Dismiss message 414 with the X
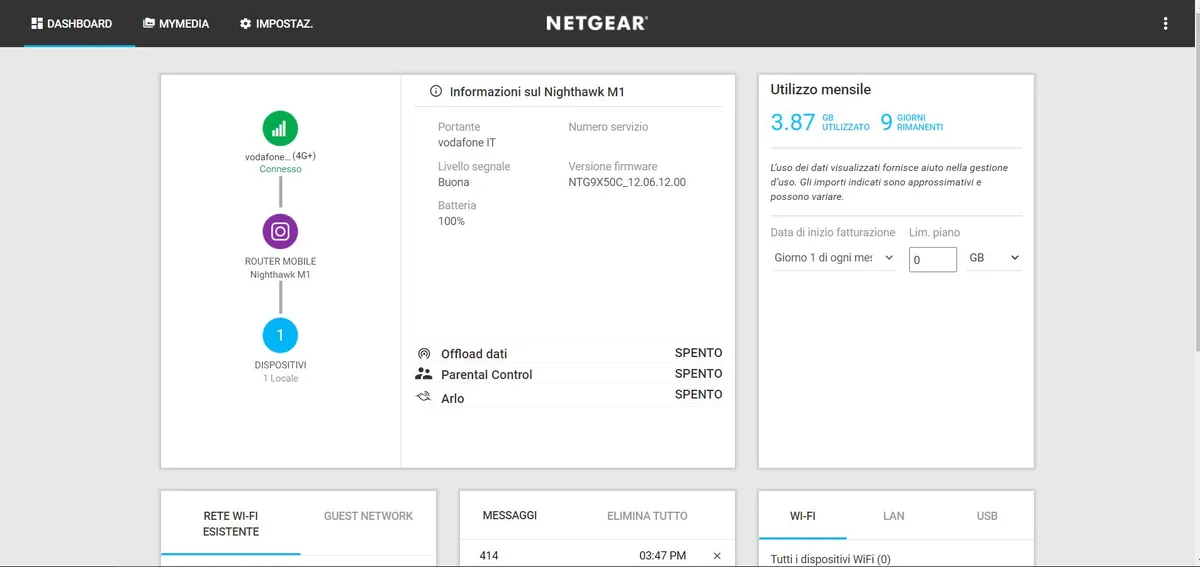Image resolution: width=1200 pixels, height=567 pixels. (717, 556)
